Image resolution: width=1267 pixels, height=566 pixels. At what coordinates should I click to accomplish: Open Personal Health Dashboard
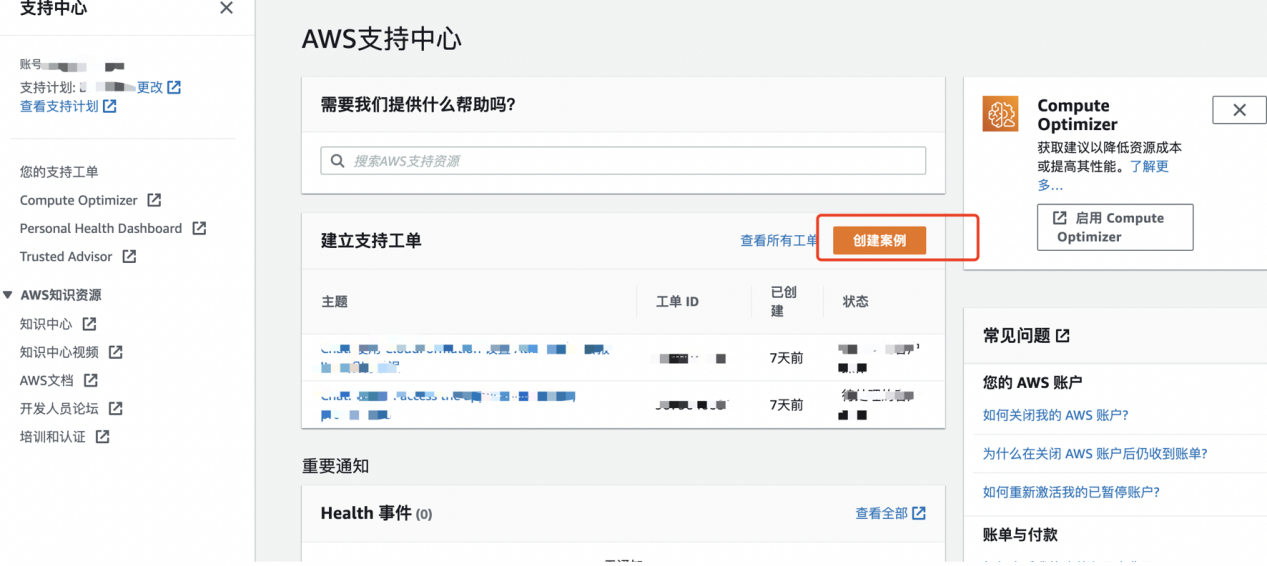[x=101, y=228]
